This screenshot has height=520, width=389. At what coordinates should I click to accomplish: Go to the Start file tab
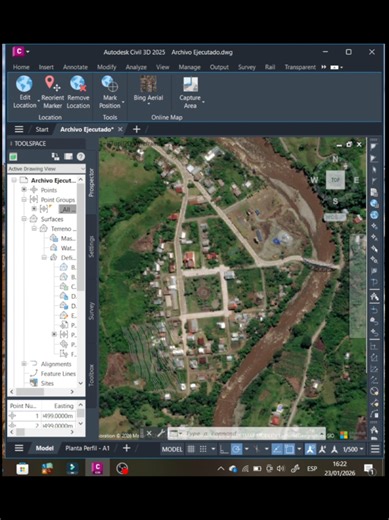pyautogui.click(x=42, y=129)
